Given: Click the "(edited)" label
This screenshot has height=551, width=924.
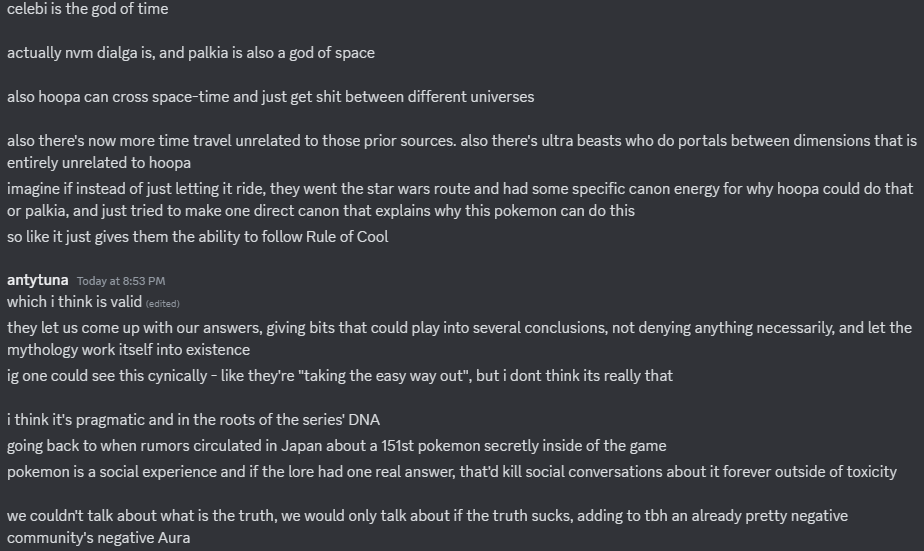Looking at the screenshot, I should (x=163, y=303).
